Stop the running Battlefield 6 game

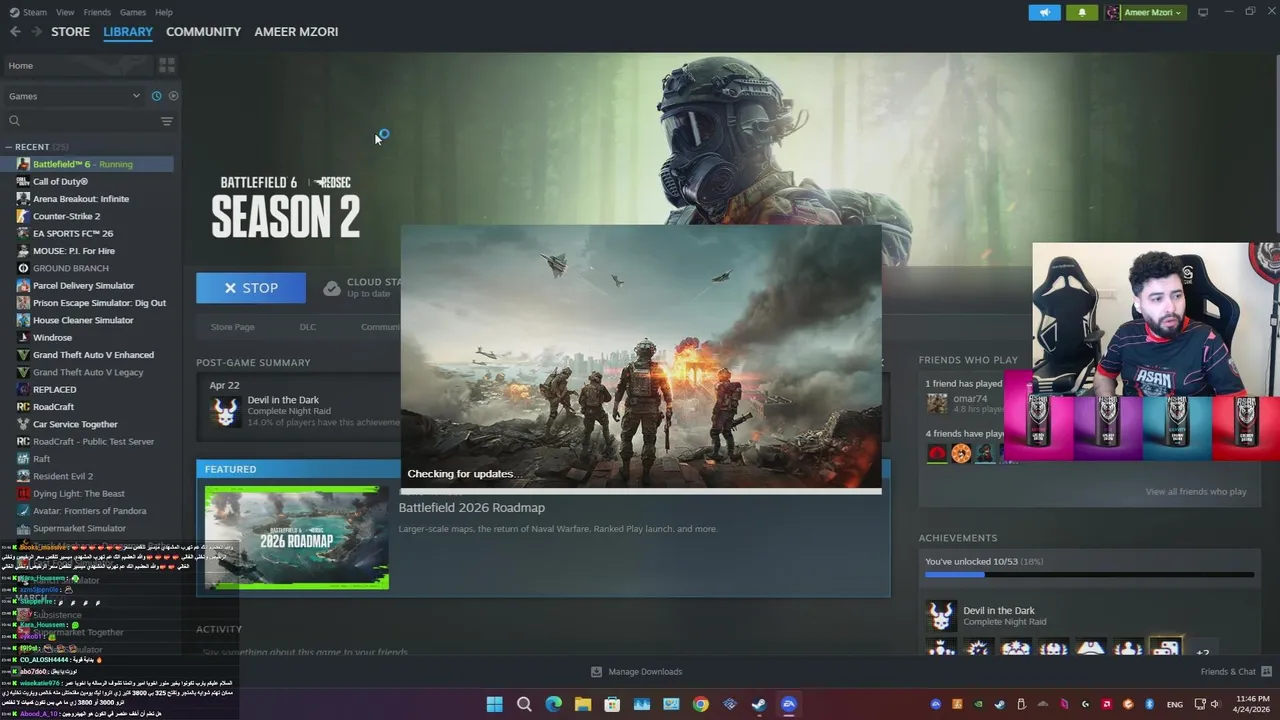click(x=251, y=288)
